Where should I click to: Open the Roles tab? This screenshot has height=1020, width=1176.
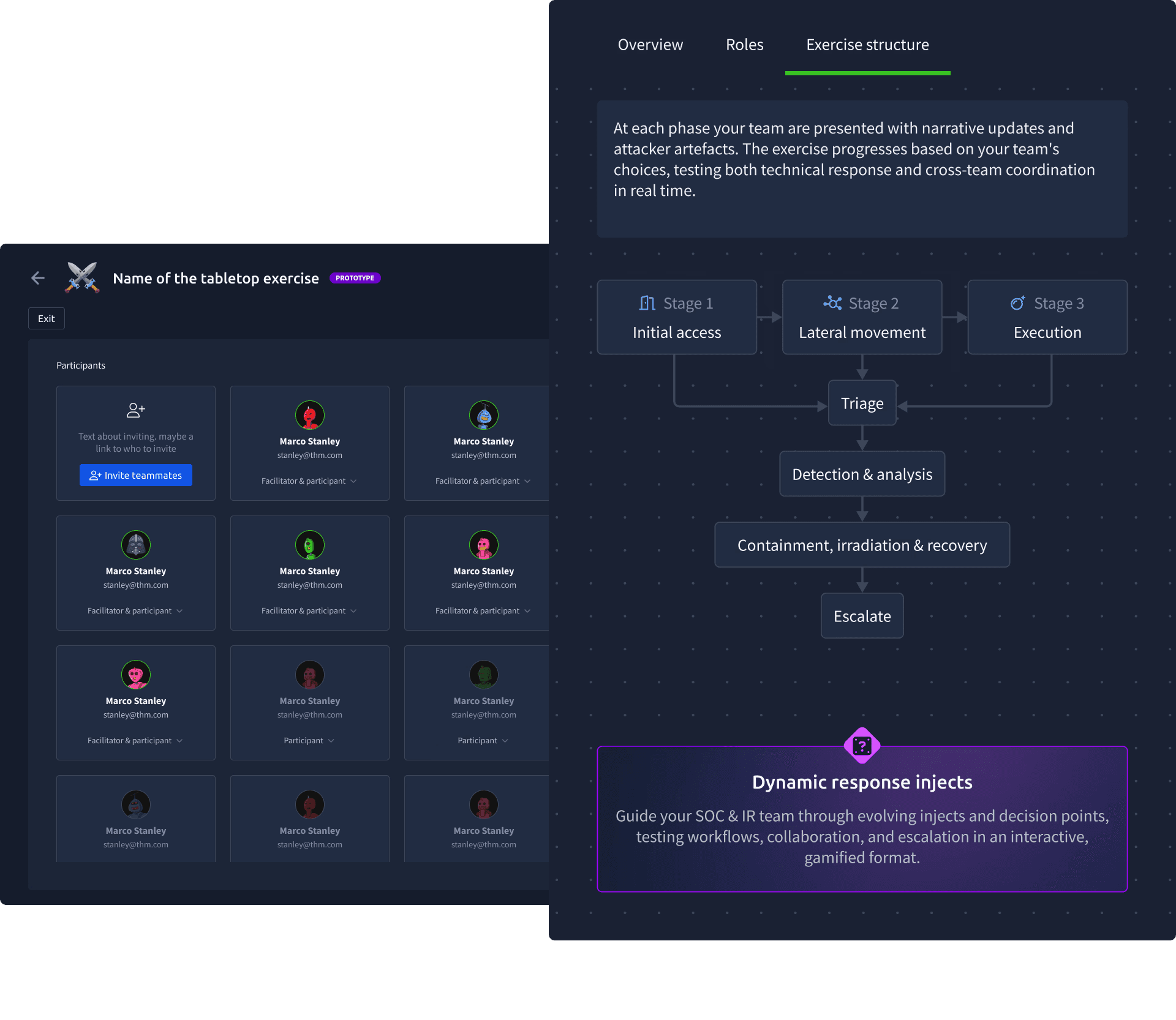[x=744, y=45]
